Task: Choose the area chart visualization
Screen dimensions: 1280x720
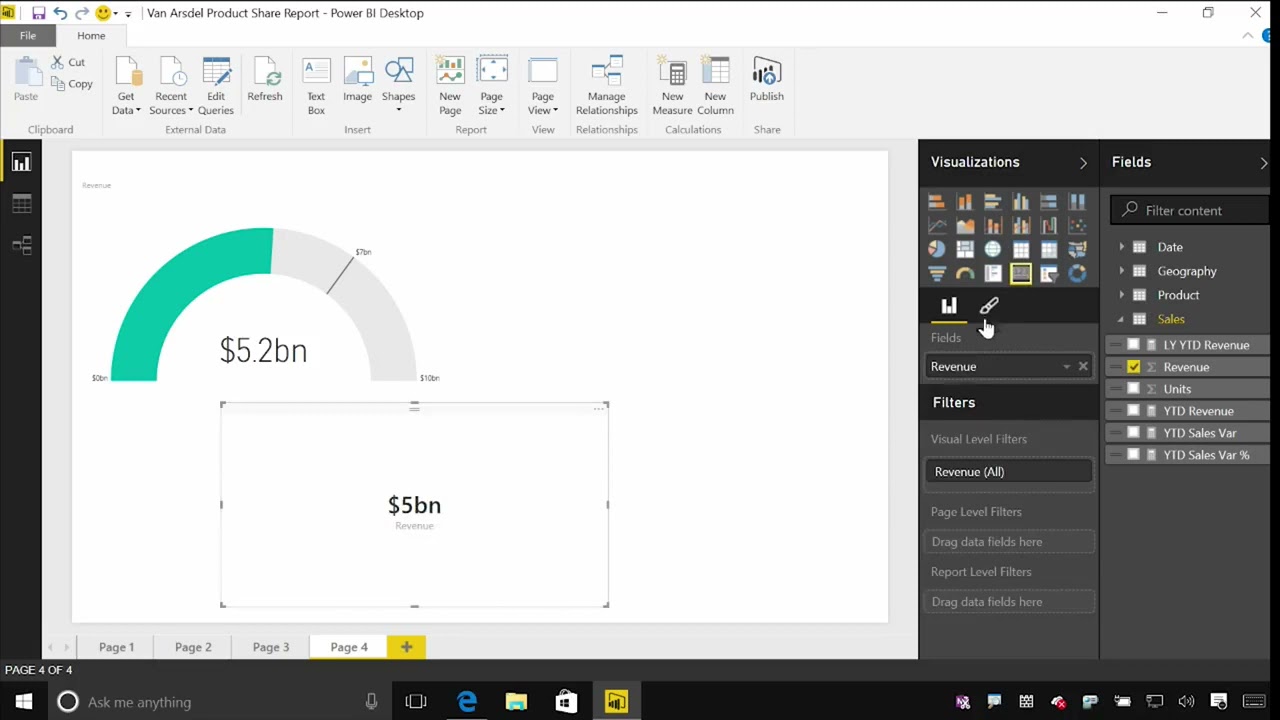Action: point(964,226)
